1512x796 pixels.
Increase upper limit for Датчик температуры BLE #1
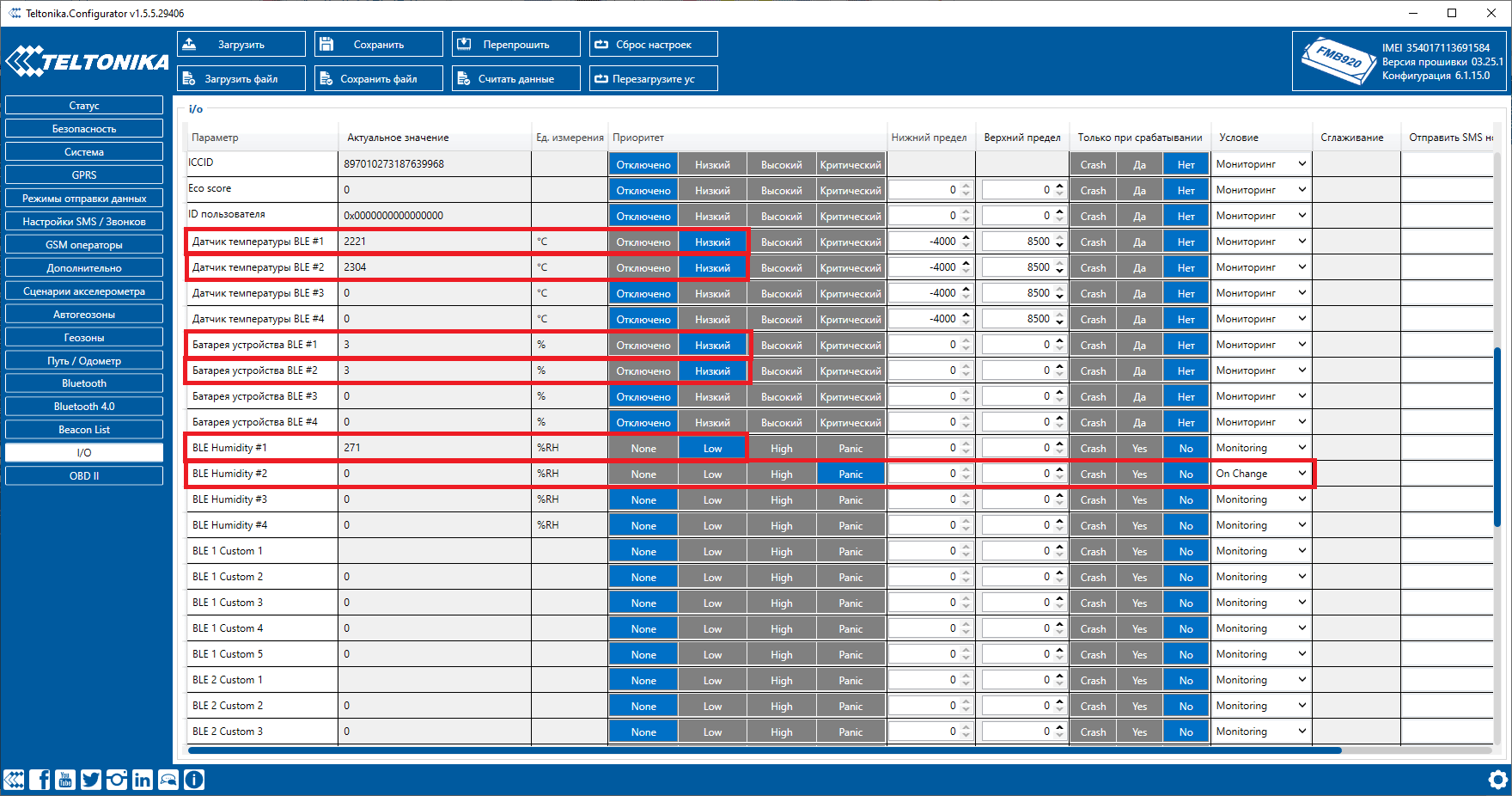click(x=1059, y=237)
